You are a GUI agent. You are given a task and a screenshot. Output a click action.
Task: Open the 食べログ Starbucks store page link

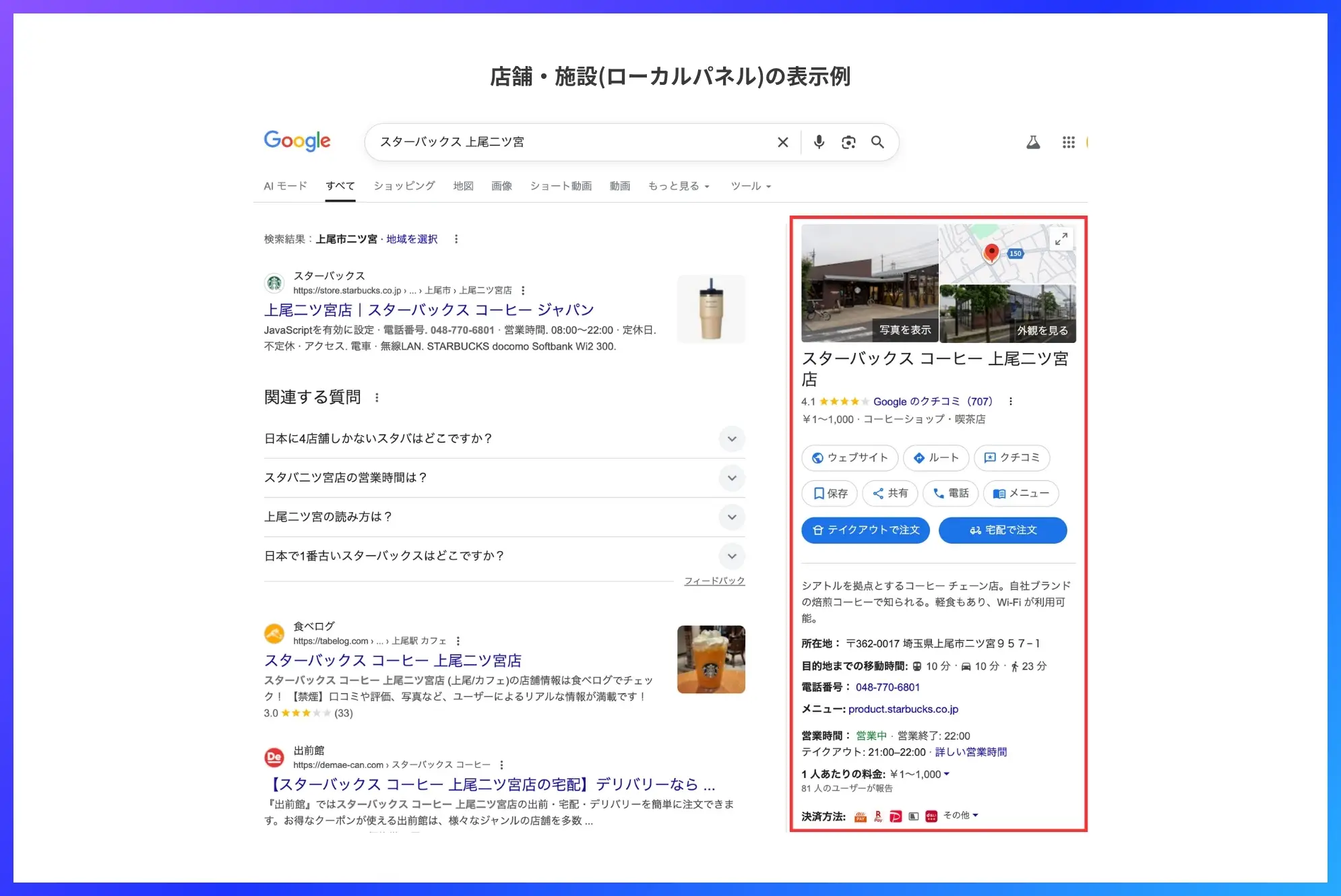pos(394,660)
